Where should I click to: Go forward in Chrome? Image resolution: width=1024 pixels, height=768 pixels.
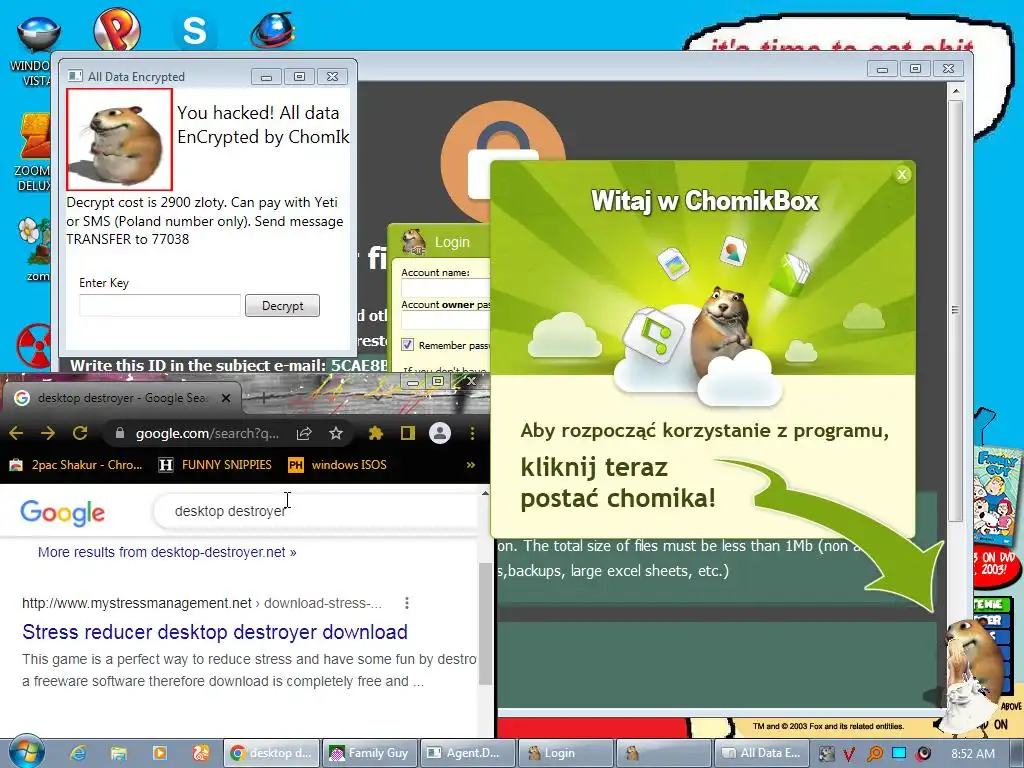48,433
